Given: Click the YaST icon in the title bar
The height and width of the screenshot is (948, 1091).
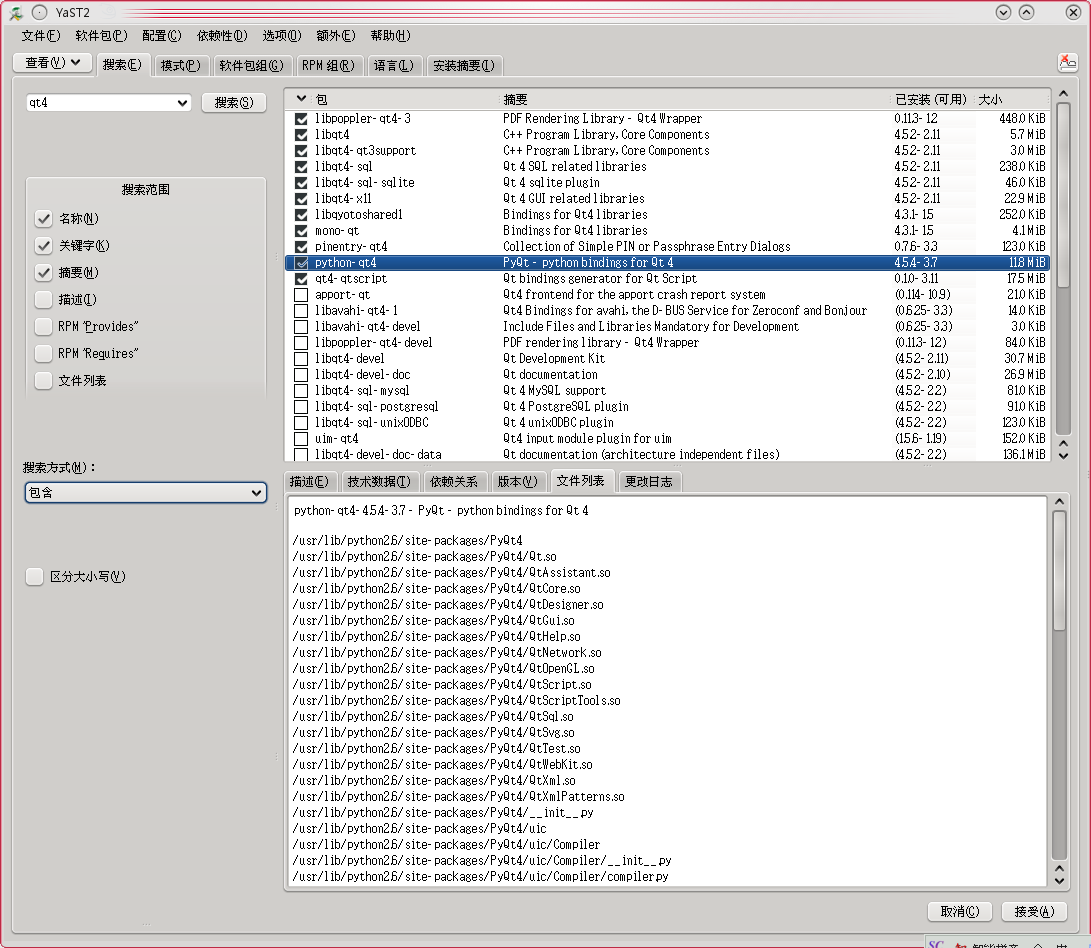Looking at the screenshot, I should pos(15,13).
